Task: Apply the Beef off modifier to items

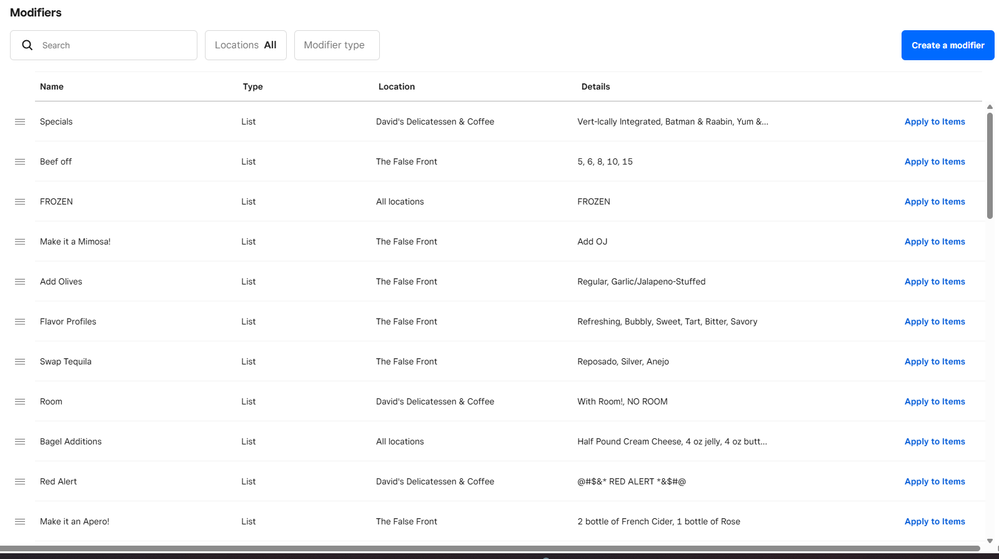Action: (x=935, y=162)
